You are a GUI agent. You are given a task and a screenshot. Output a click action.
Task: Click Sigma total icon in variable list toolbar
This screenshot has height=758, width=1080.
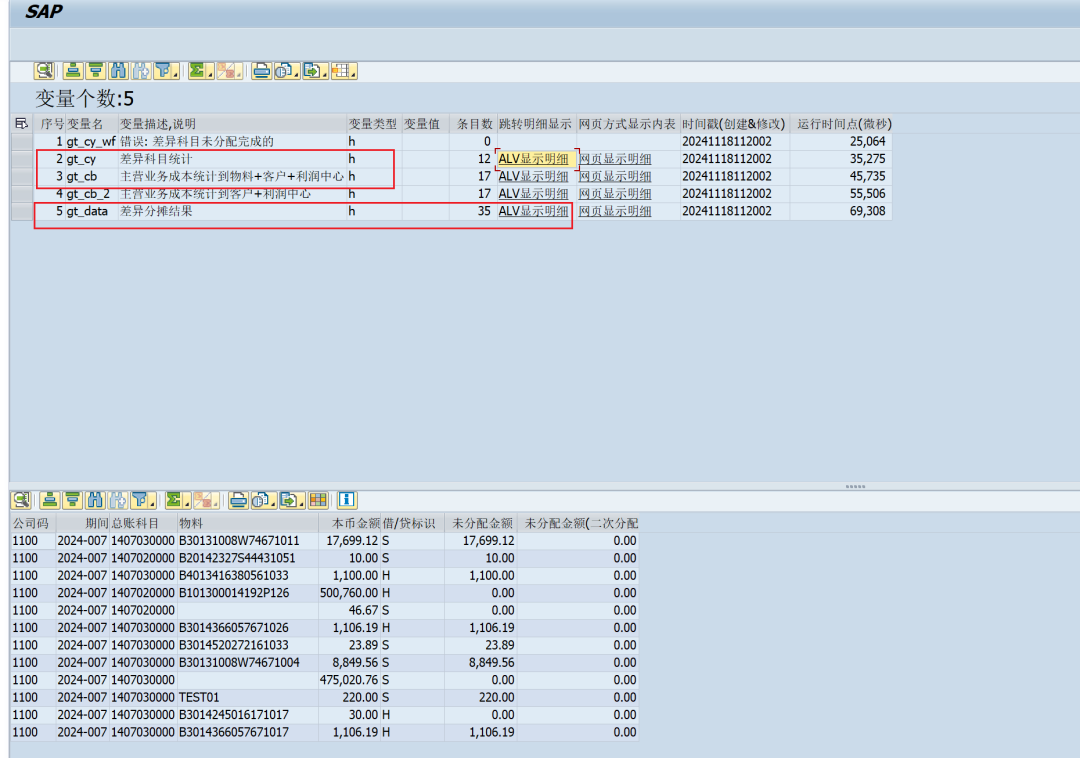pos(198,71)
